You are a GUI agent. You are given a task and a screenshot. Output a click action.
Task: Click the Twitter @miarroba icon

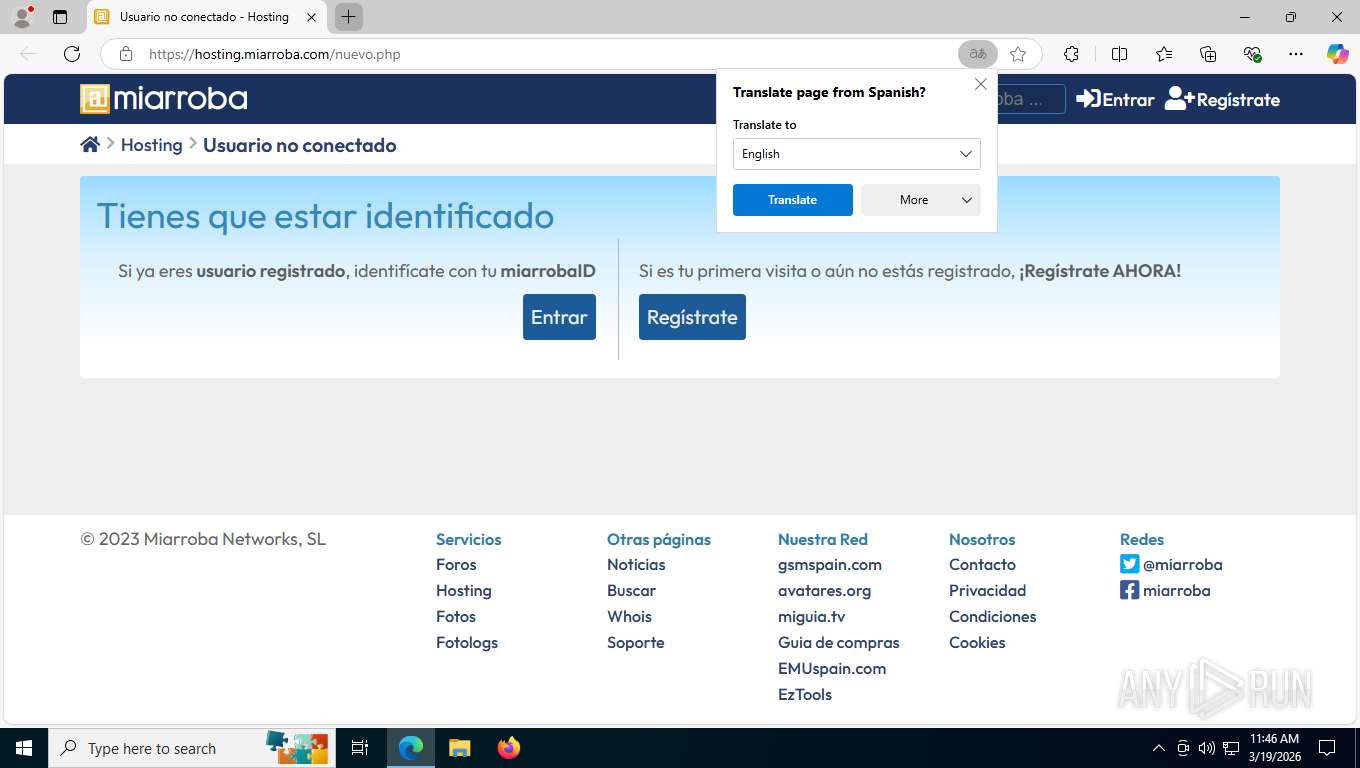click(x=1129, y=564)
